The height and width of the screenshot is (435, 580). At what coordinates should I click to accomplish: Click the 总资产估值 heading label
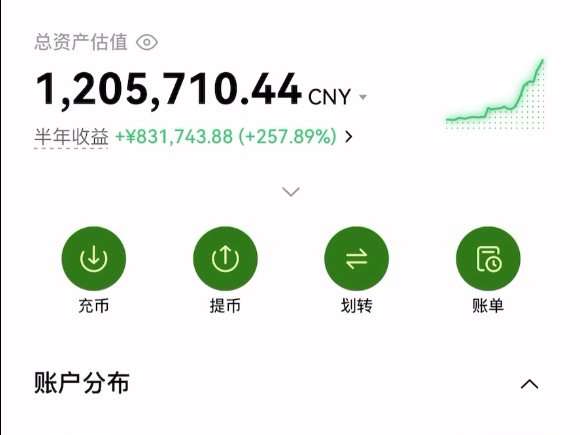pos(81,42)
